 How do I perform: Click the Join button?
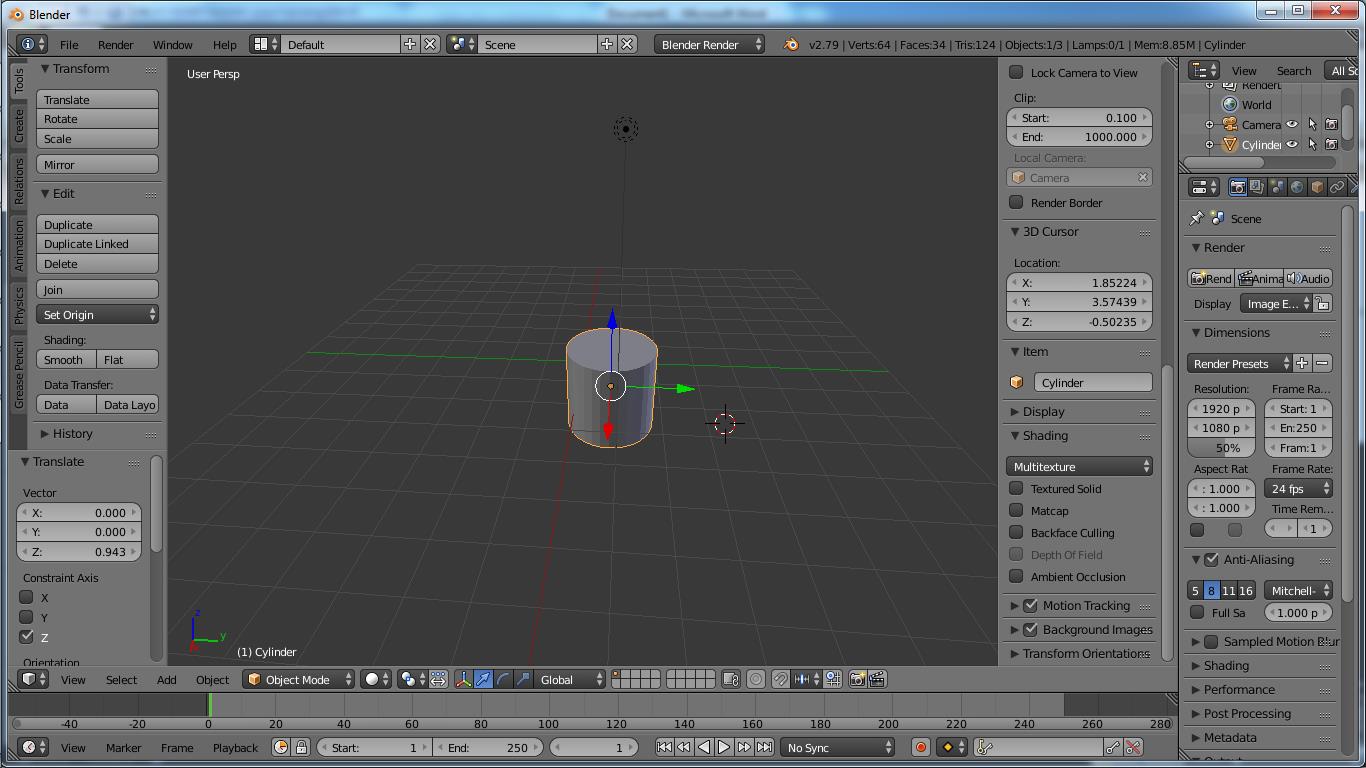(98, 289)
